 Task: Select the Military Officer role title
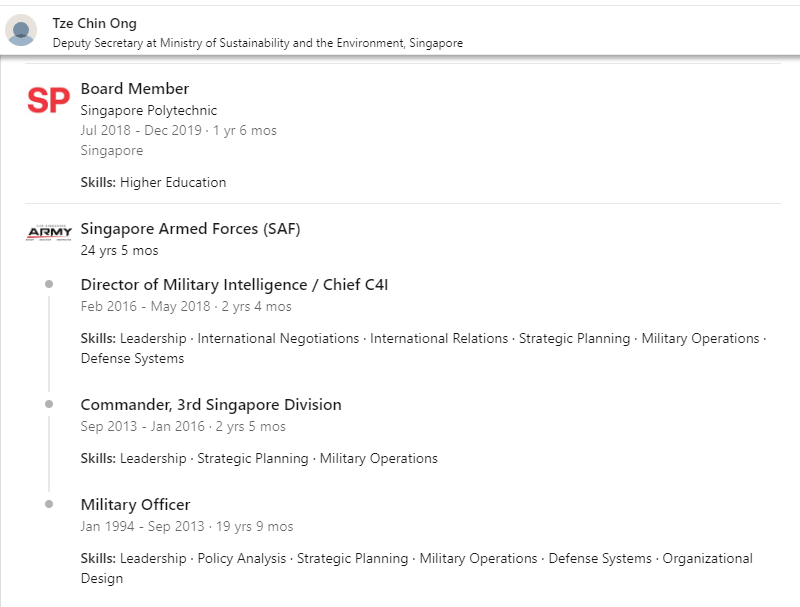pos(135,505)
